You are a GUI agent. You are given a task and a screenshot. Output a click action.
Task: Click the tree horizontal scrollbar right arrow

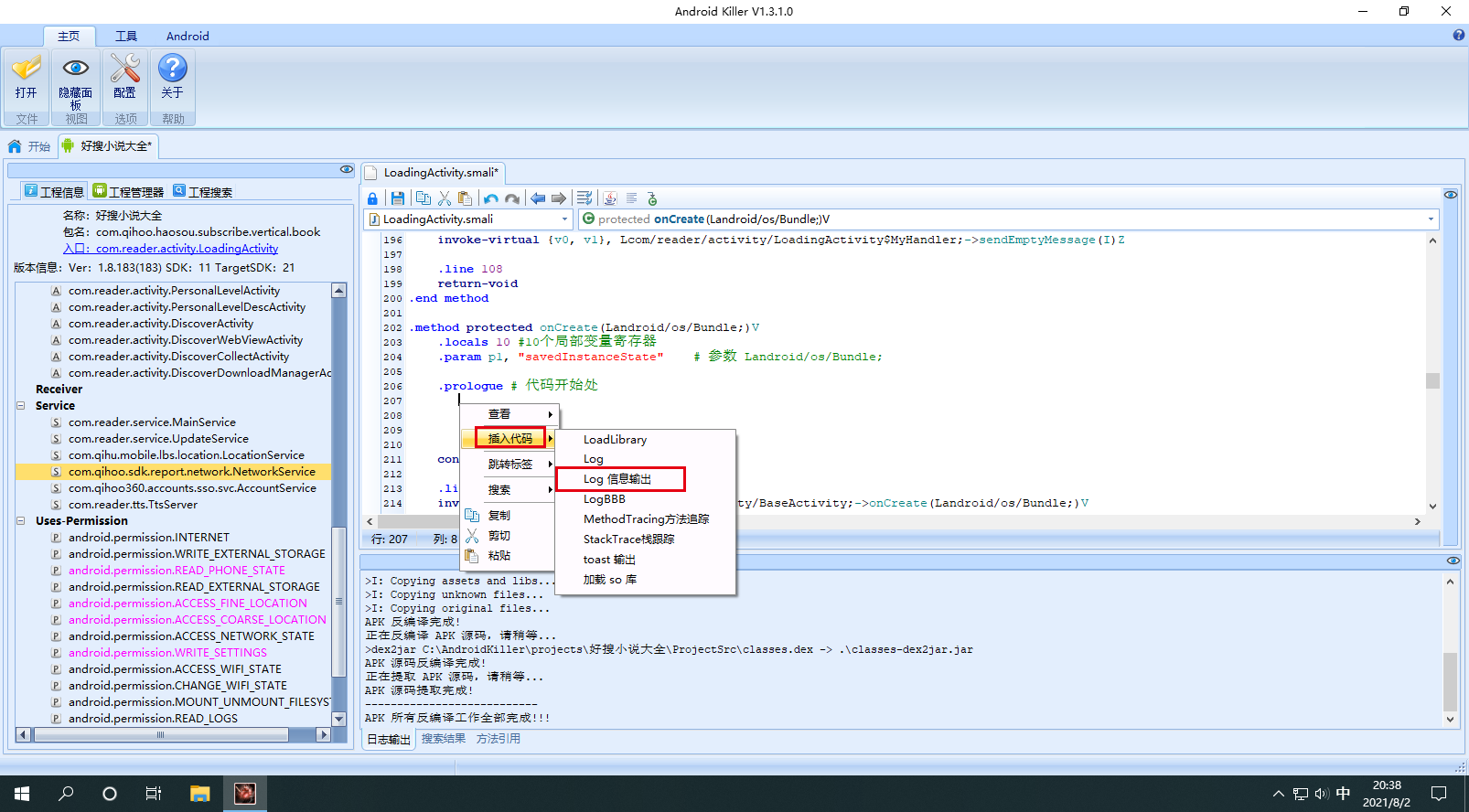pos(323,734)
